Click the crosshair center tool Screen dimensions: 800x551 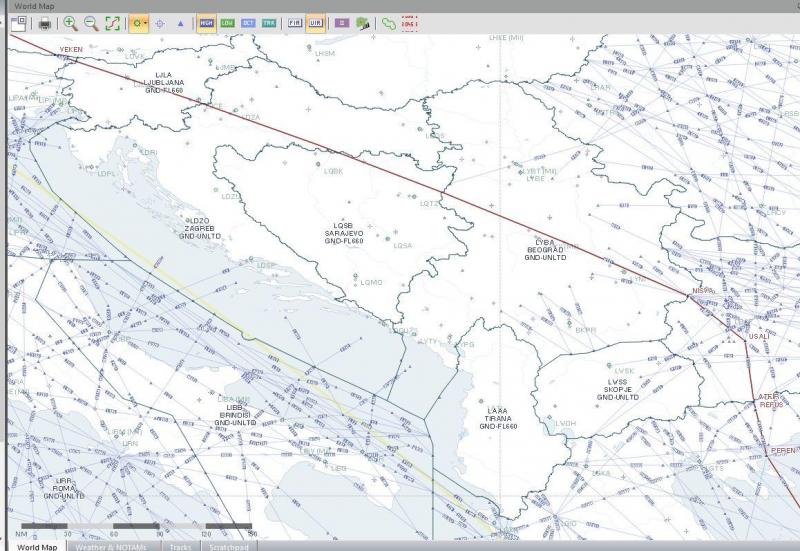point(160,23)
